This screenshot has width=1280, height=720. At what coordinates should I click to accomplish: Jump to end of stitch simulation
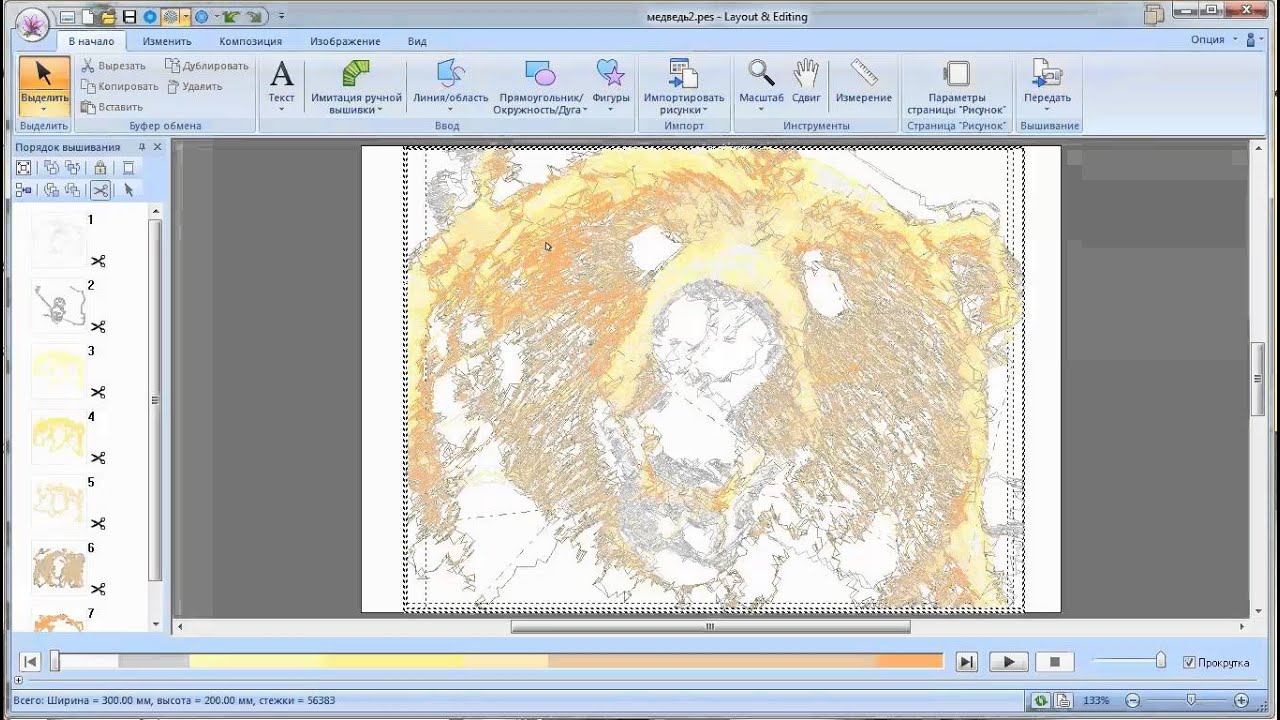pos(966,662)
